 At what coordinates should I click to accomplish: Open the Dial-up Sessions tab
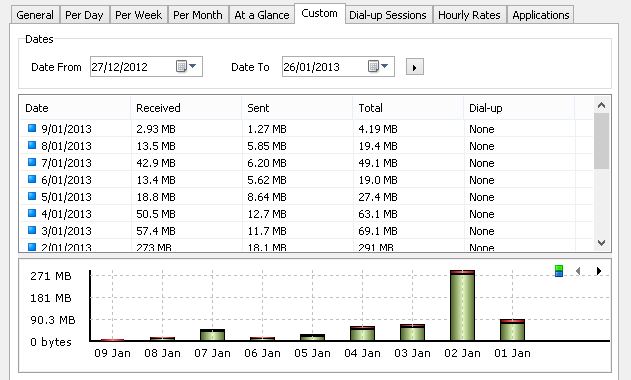(x=388, y=15)
